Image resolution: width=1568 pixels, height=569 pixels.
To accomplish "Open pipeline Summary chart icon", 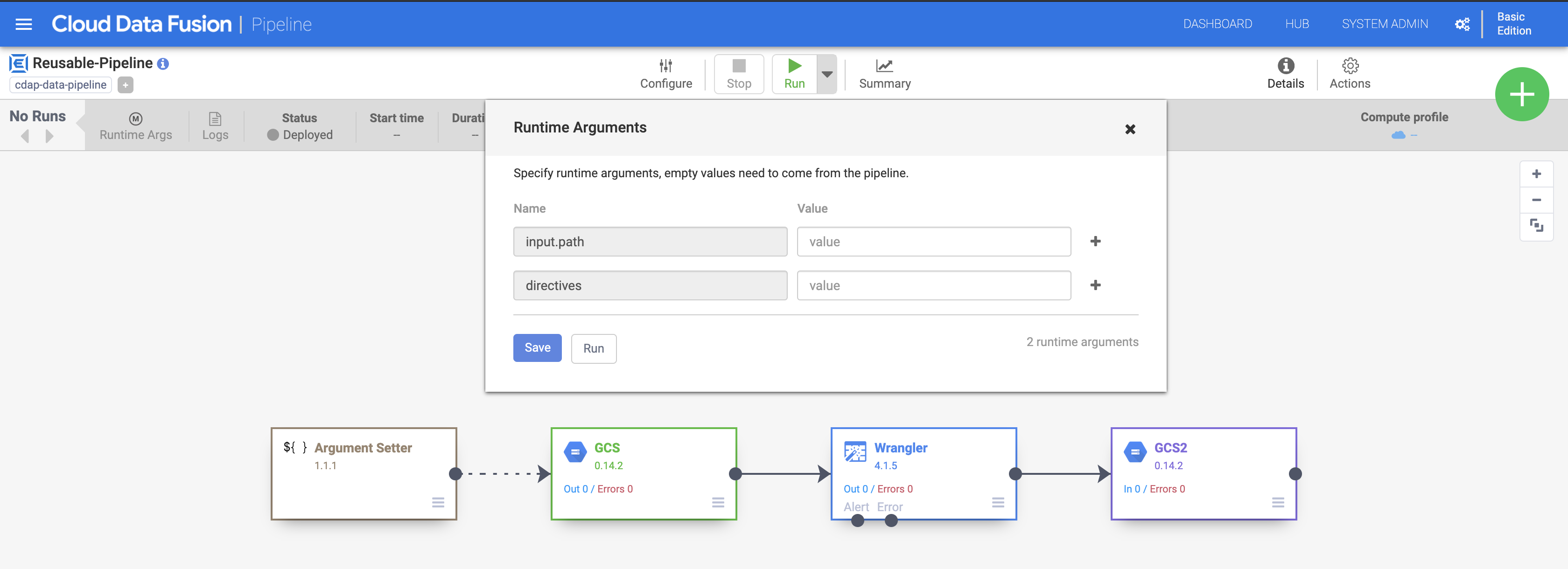I will click(x=884, y=66).
